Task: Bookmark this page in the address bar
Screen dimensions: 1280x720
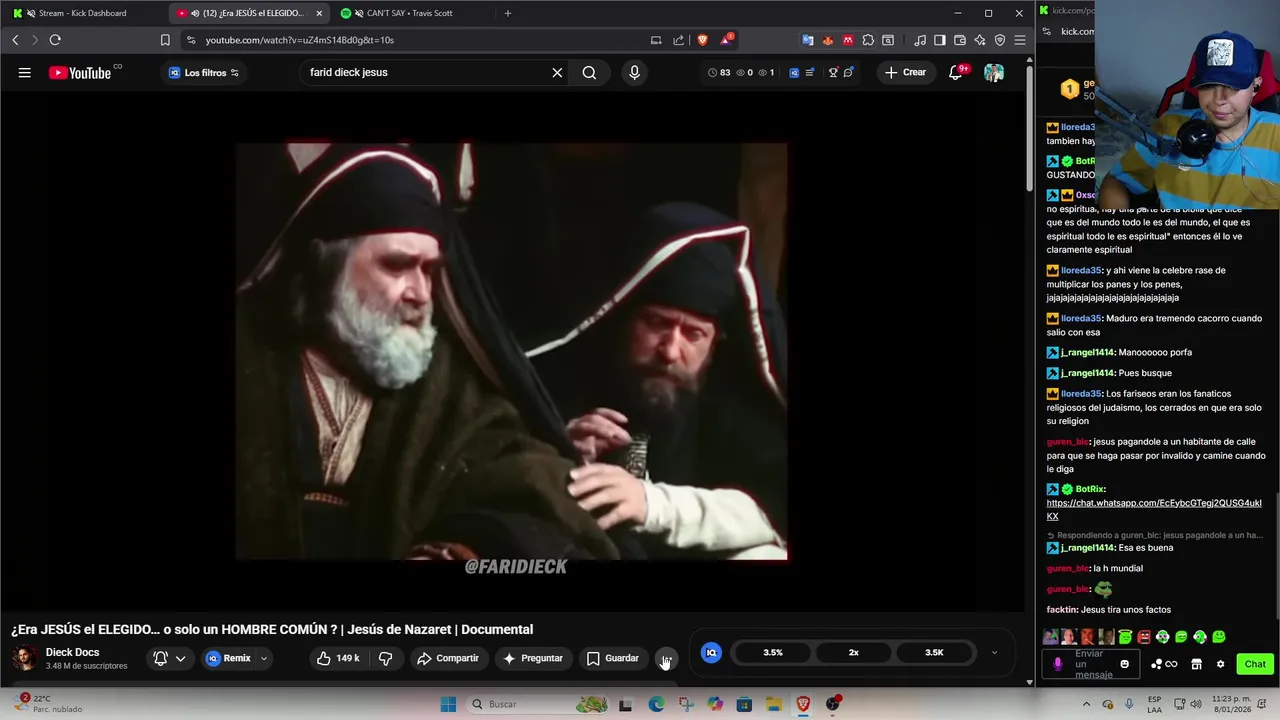Action: tap(165, 40)
